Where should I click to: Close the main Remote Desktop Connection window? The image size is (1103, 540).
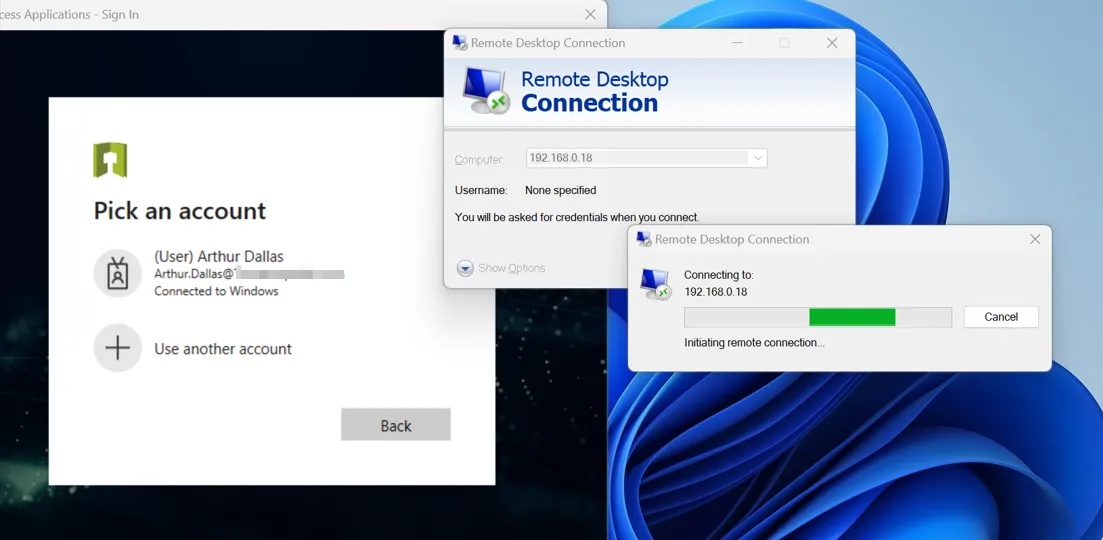(831, 43)
